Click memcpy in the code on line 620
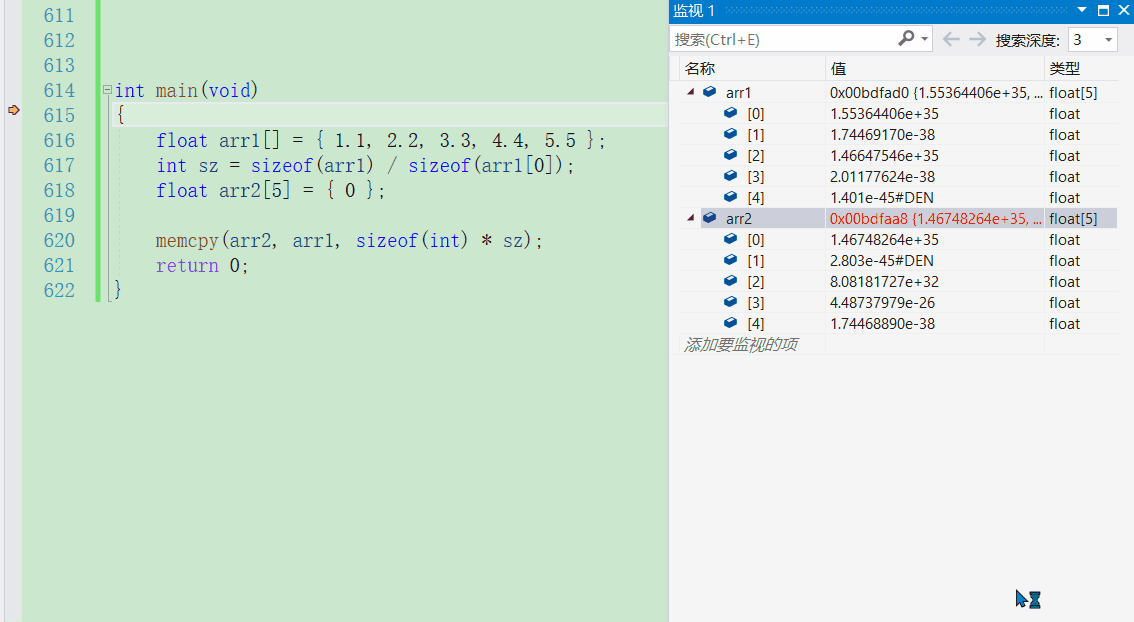 (x=187, y=240)
